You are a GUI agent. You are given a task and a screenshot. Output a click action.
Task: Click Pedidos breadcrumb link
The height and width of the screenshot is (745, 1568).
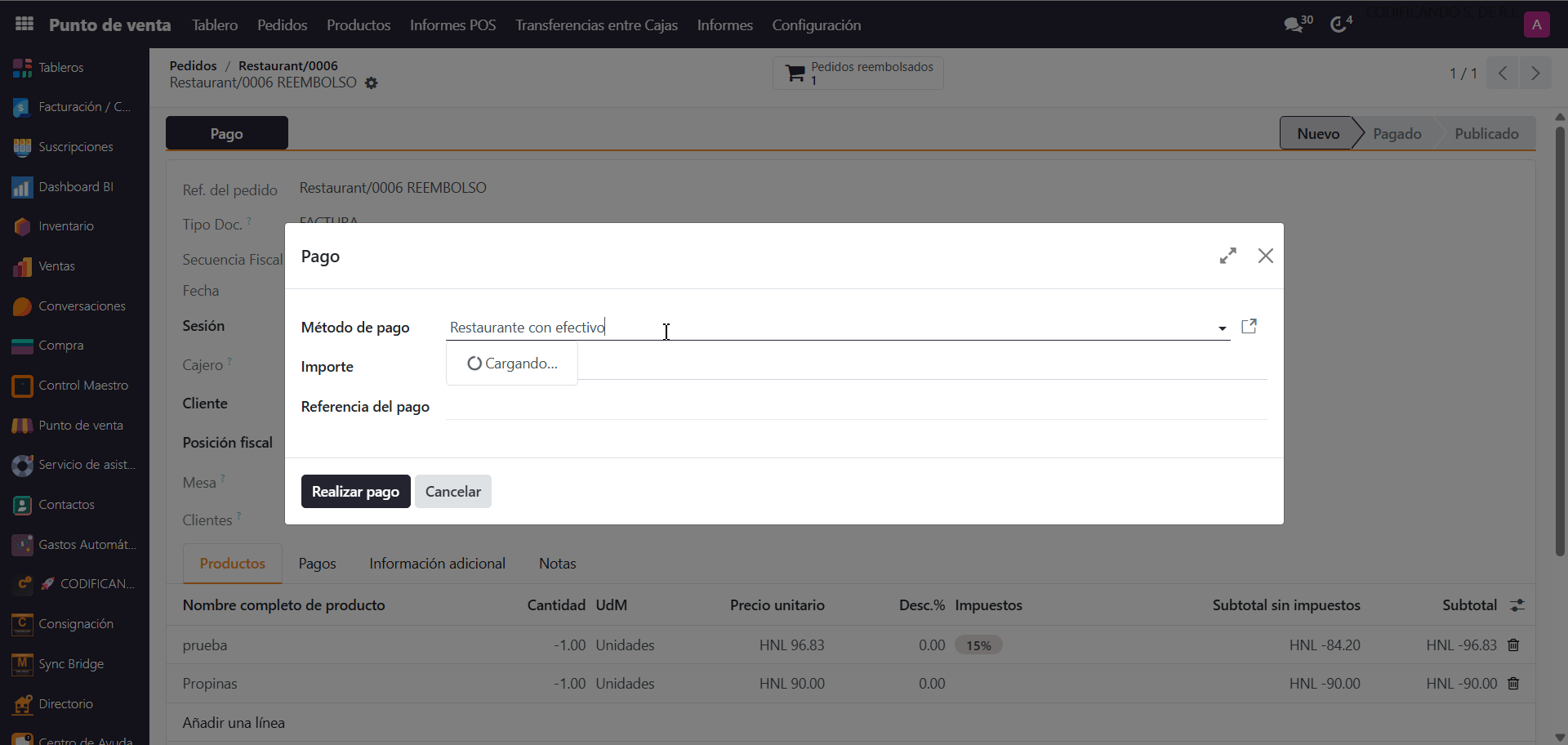(193, 65)
